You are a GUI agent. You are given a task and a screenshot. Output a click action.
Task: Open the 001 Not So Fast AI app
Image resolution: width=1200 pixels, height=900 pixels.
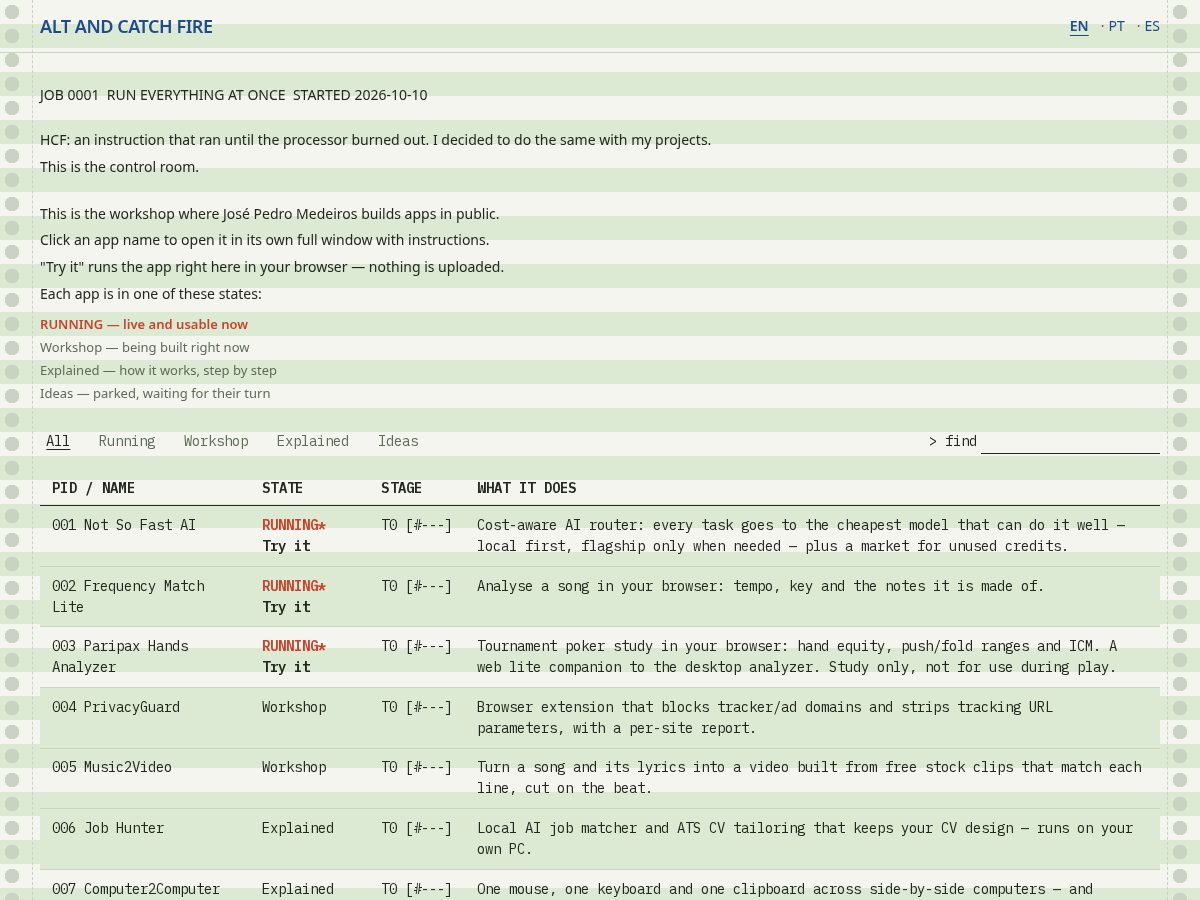[124, 525]
